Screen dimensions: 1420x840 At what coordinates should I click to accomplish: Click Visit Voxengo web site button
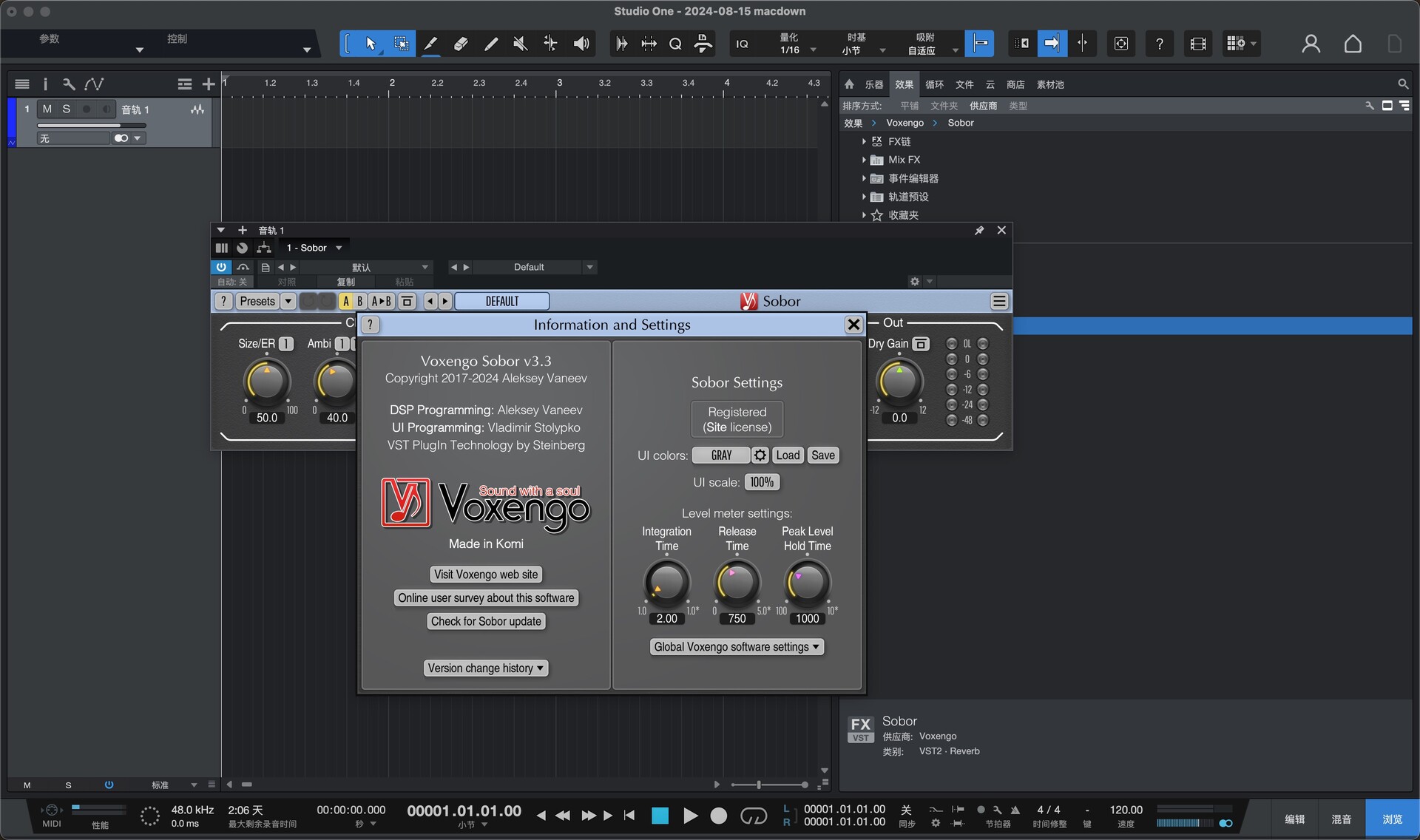(486, 575)
